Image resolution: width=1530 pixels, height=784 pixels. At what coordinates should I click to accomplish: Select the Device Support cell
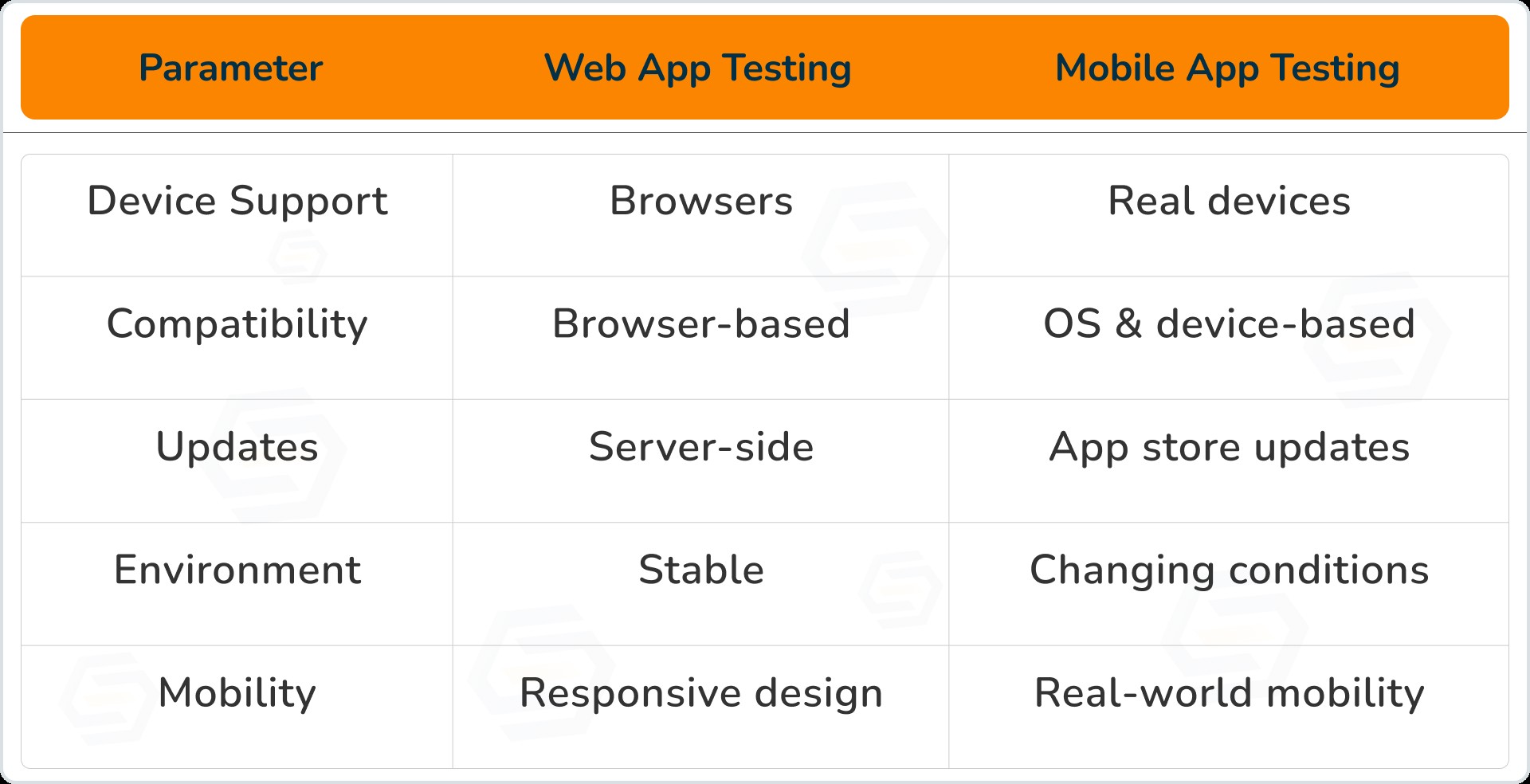click(x=237, y=201)
